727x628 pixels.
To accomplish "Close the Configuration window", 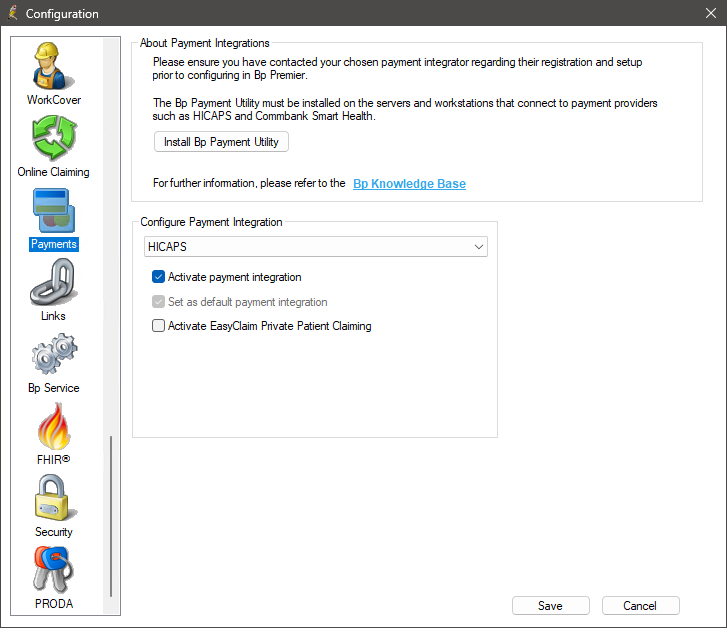I will click(x=711, y=13).
